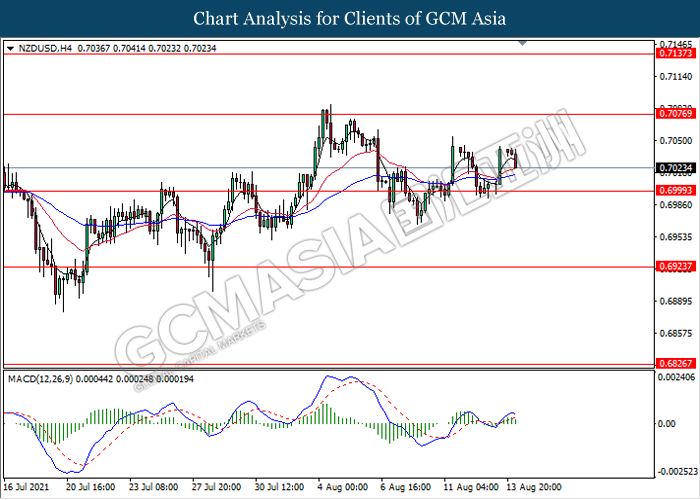Click the current price label 0.70234

676,168
